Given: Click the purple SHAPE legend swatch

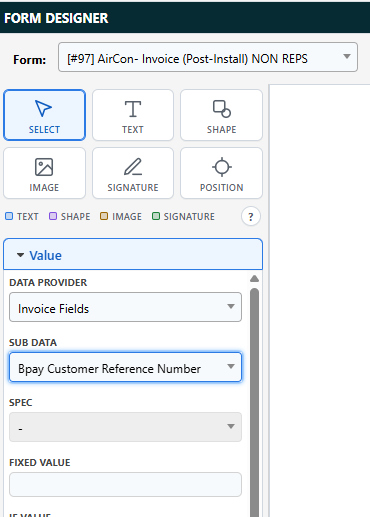Looking at the screenshot, I should 53,216.
